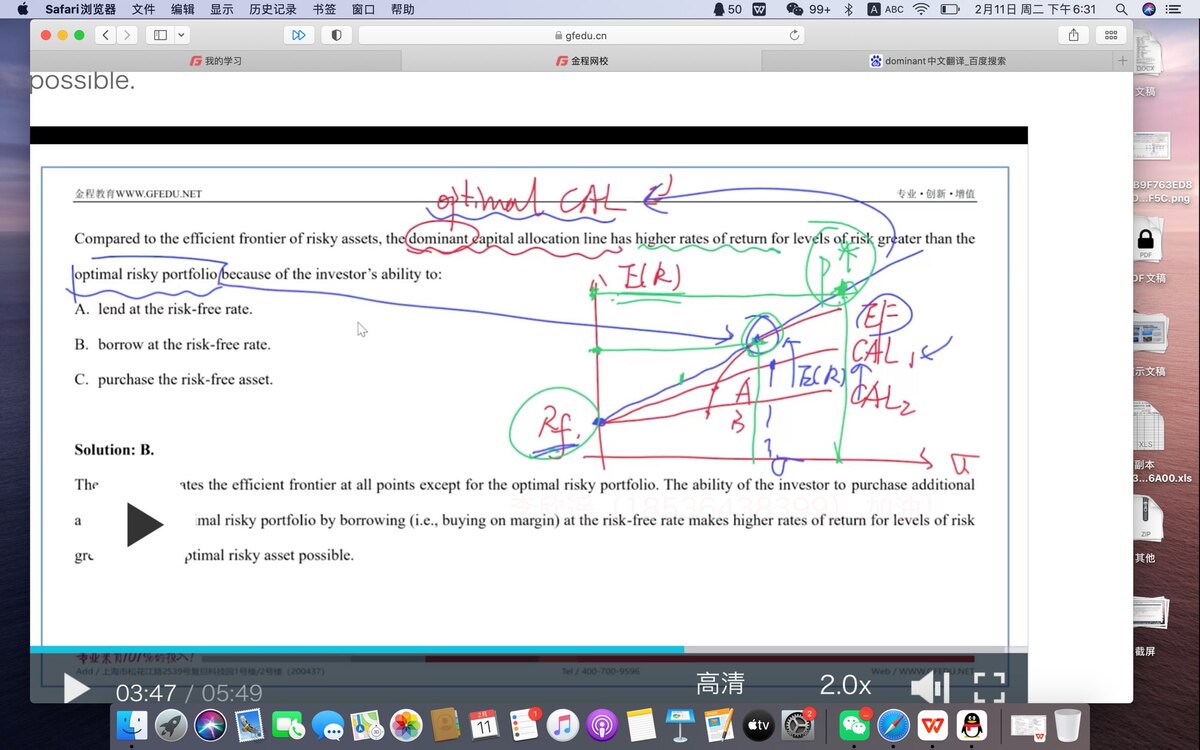
Task: Open Reminders from the Dock
Action: [x=524, y=724]
